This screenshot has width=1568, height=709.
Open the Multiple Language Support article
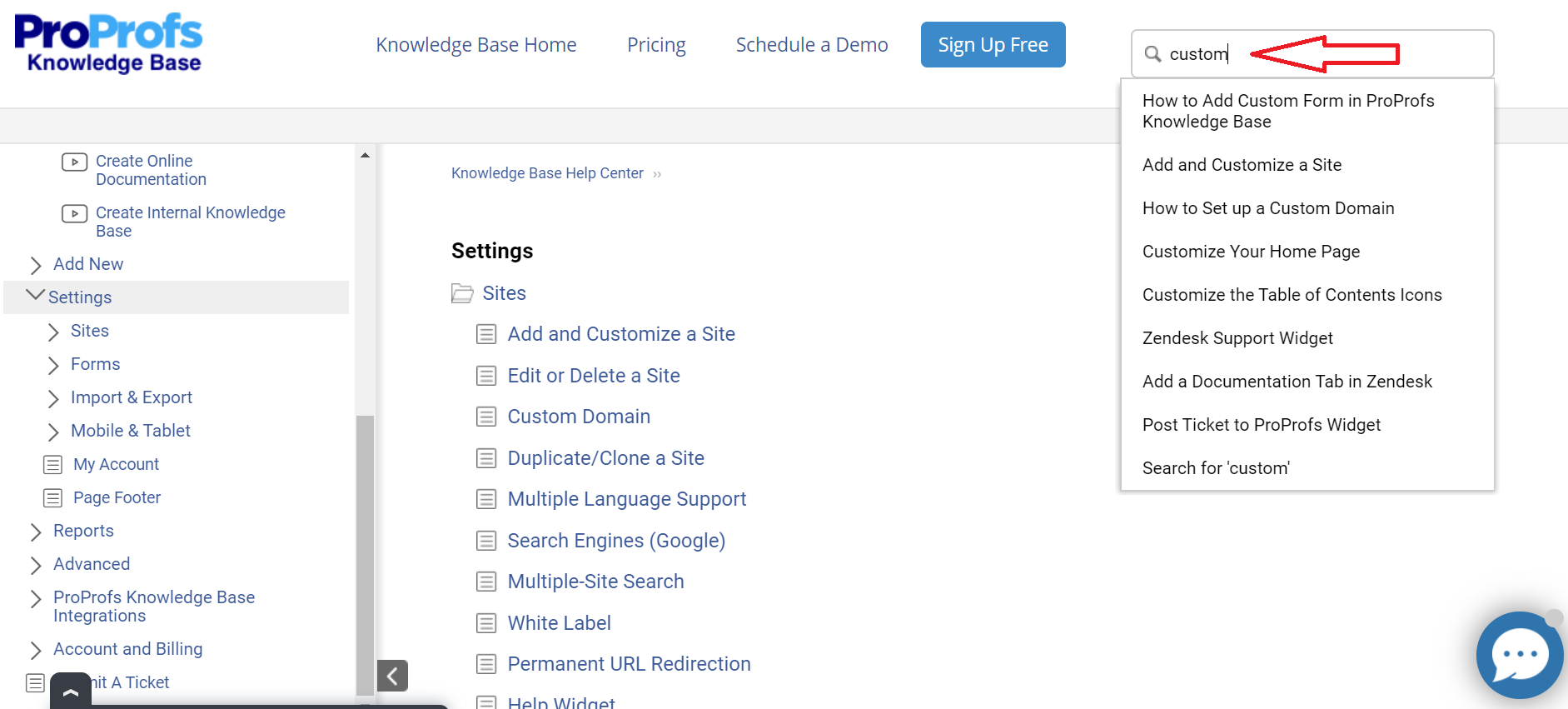point(626,499)
